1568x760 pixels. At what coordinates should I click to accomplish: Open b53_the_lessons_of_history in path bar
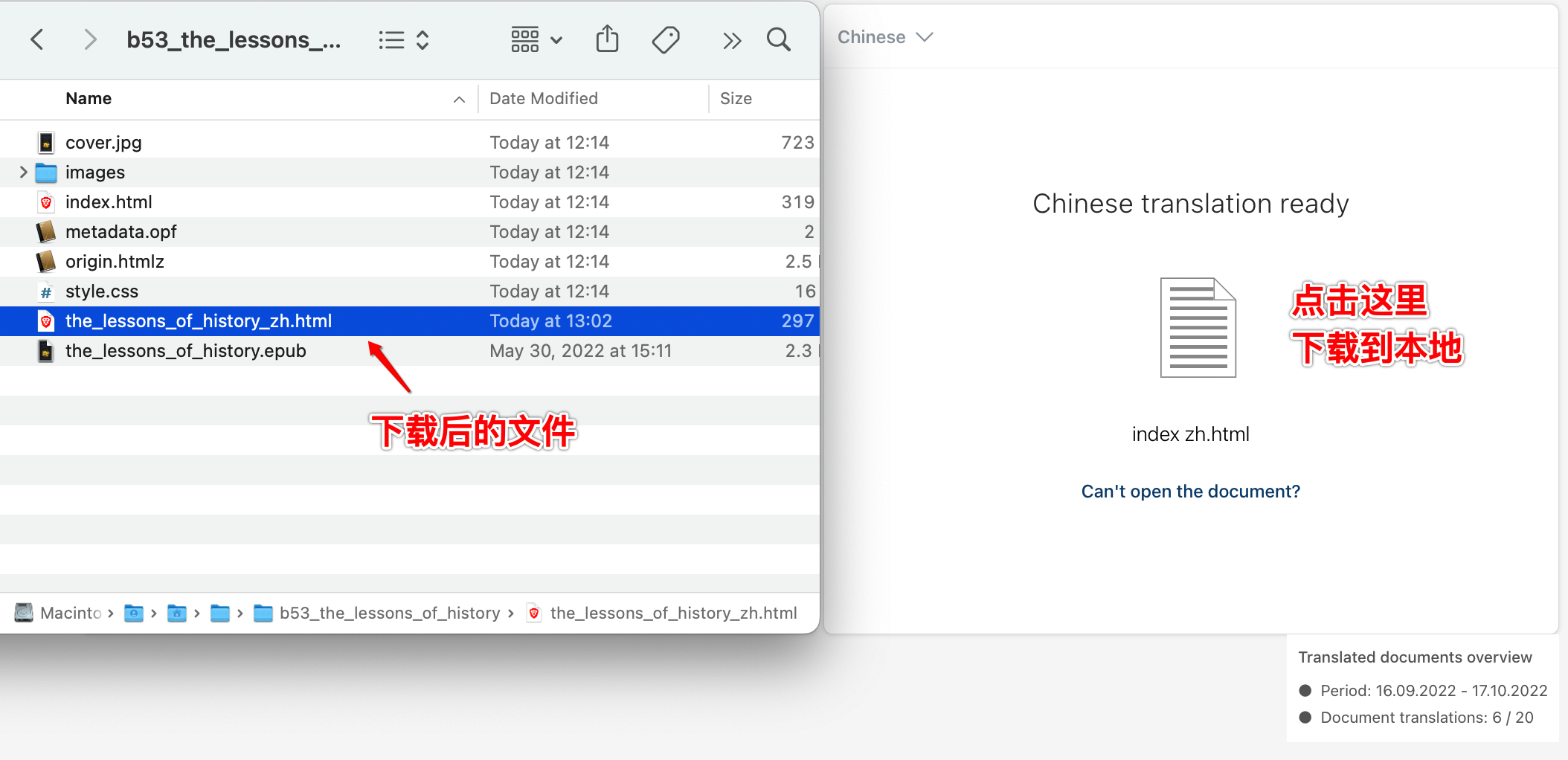point(390,612)
